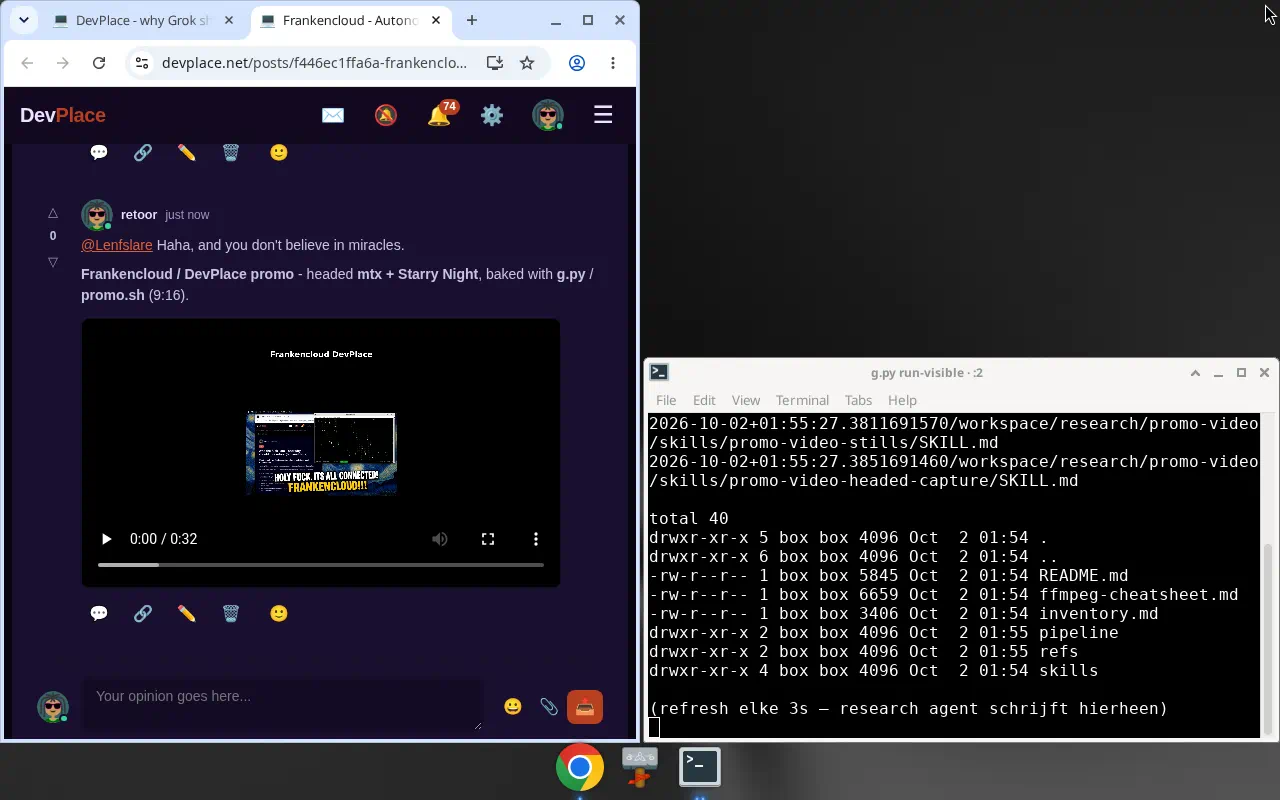Click the trash icon below retoor's video
Viewport: 1280px width, 800px height.
click(x=231, y=613)
